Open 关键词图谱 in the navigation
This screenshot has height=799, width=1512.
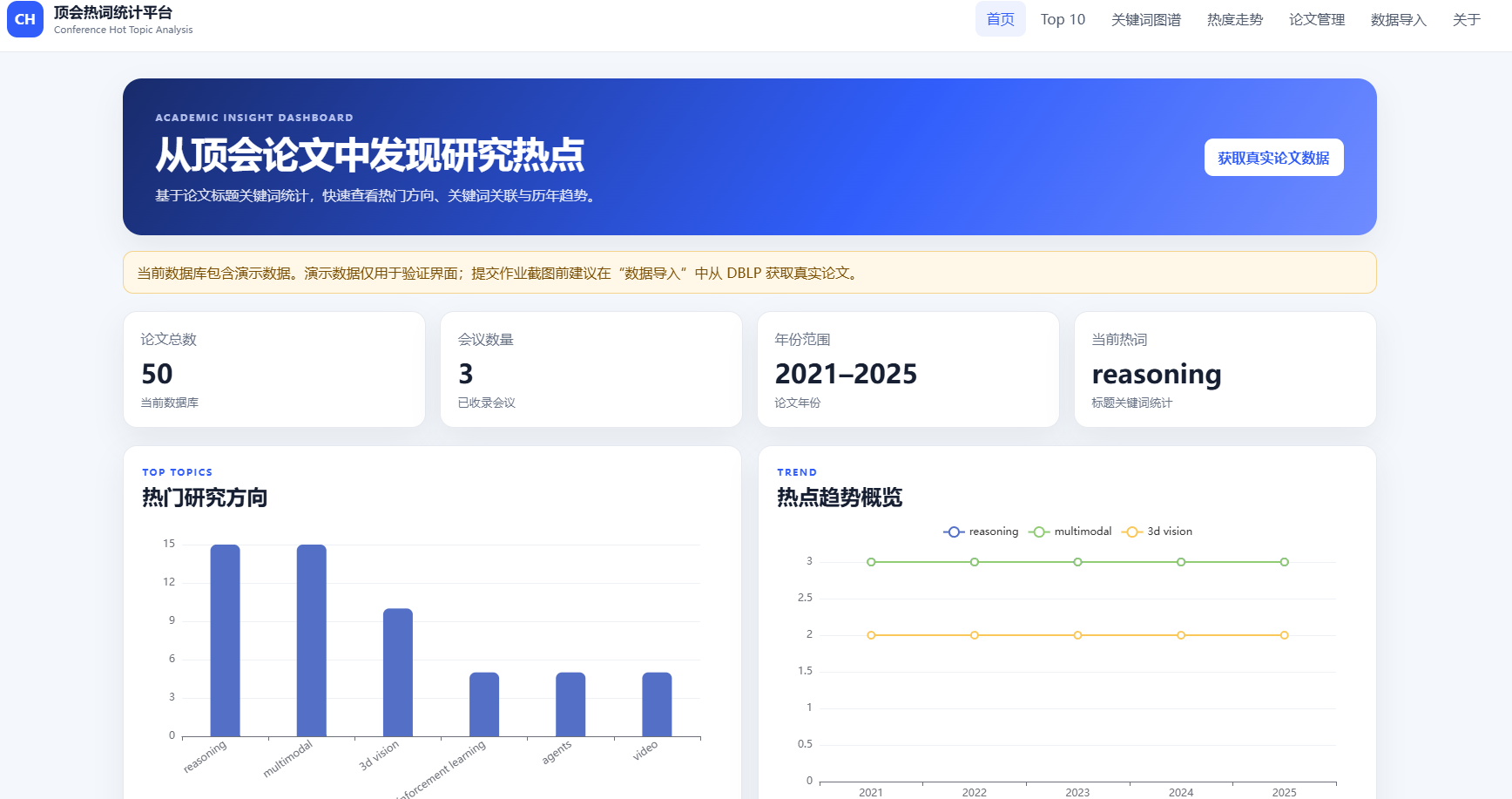(x=1146, y=19)
